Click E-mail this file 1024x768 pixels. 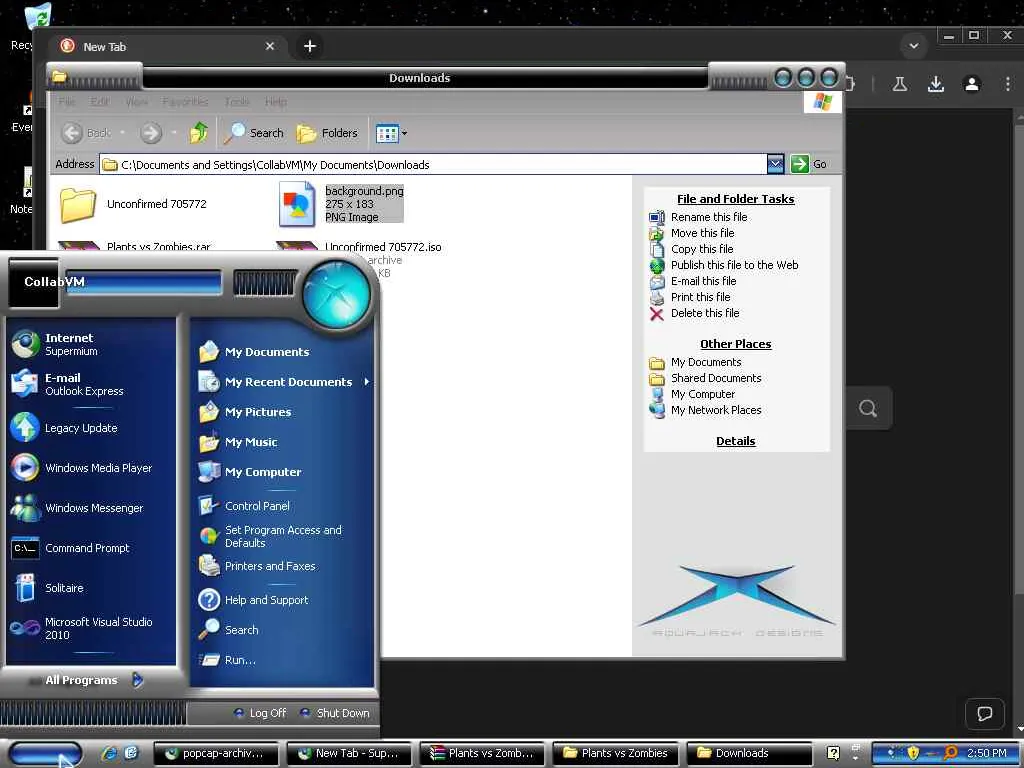tap(703, 281)
